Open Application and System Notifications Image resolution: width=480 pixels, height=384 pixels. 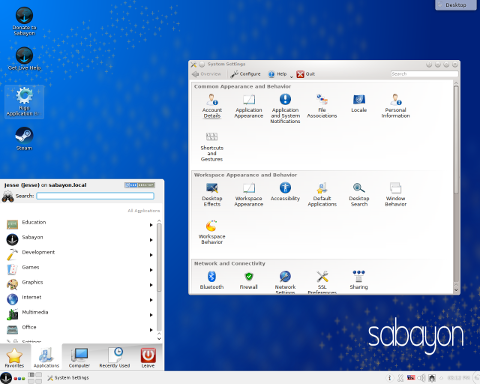tap(285, 109)
